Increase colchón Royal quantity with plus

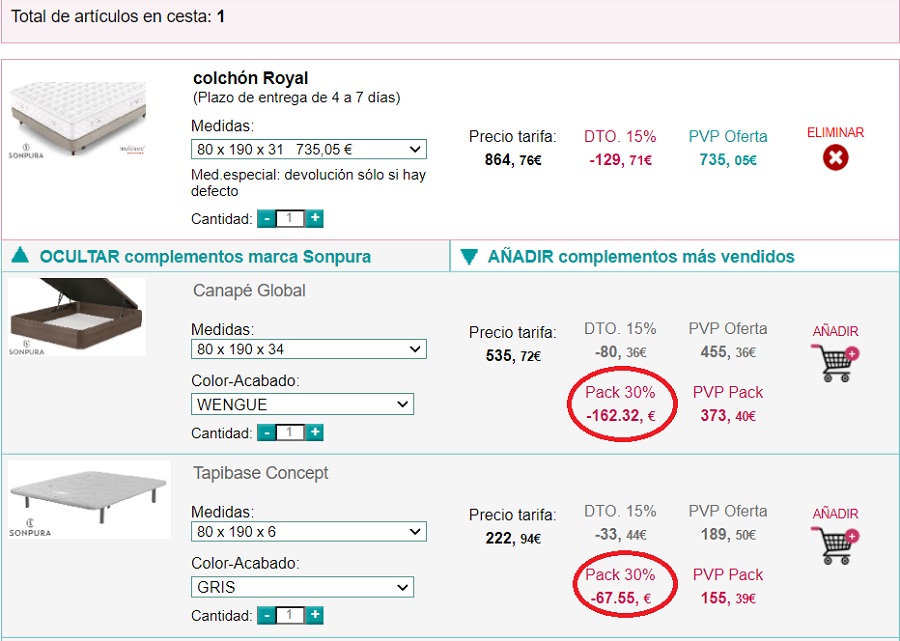pos(314,218)
